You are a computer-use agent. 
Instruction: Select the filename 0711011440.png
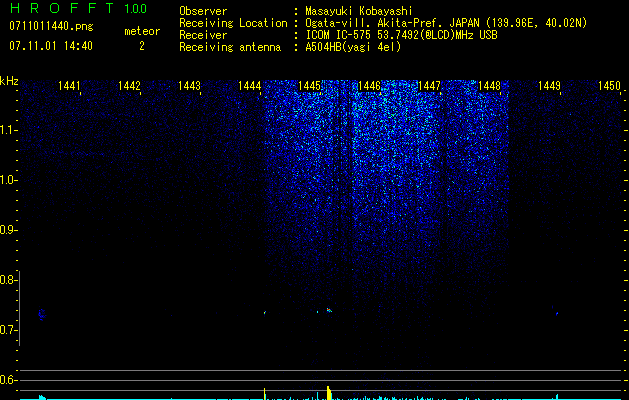(x=51, y=27)
